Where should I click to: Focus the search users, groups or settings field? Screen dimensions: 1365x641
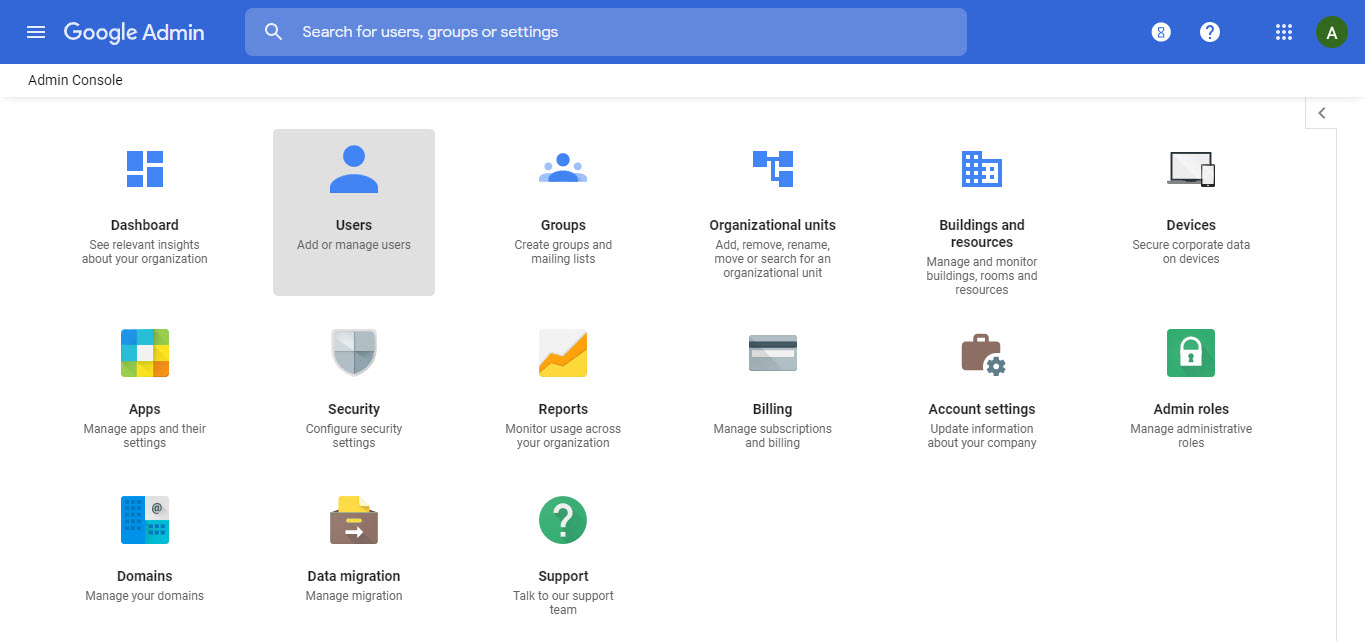point(606,32)
